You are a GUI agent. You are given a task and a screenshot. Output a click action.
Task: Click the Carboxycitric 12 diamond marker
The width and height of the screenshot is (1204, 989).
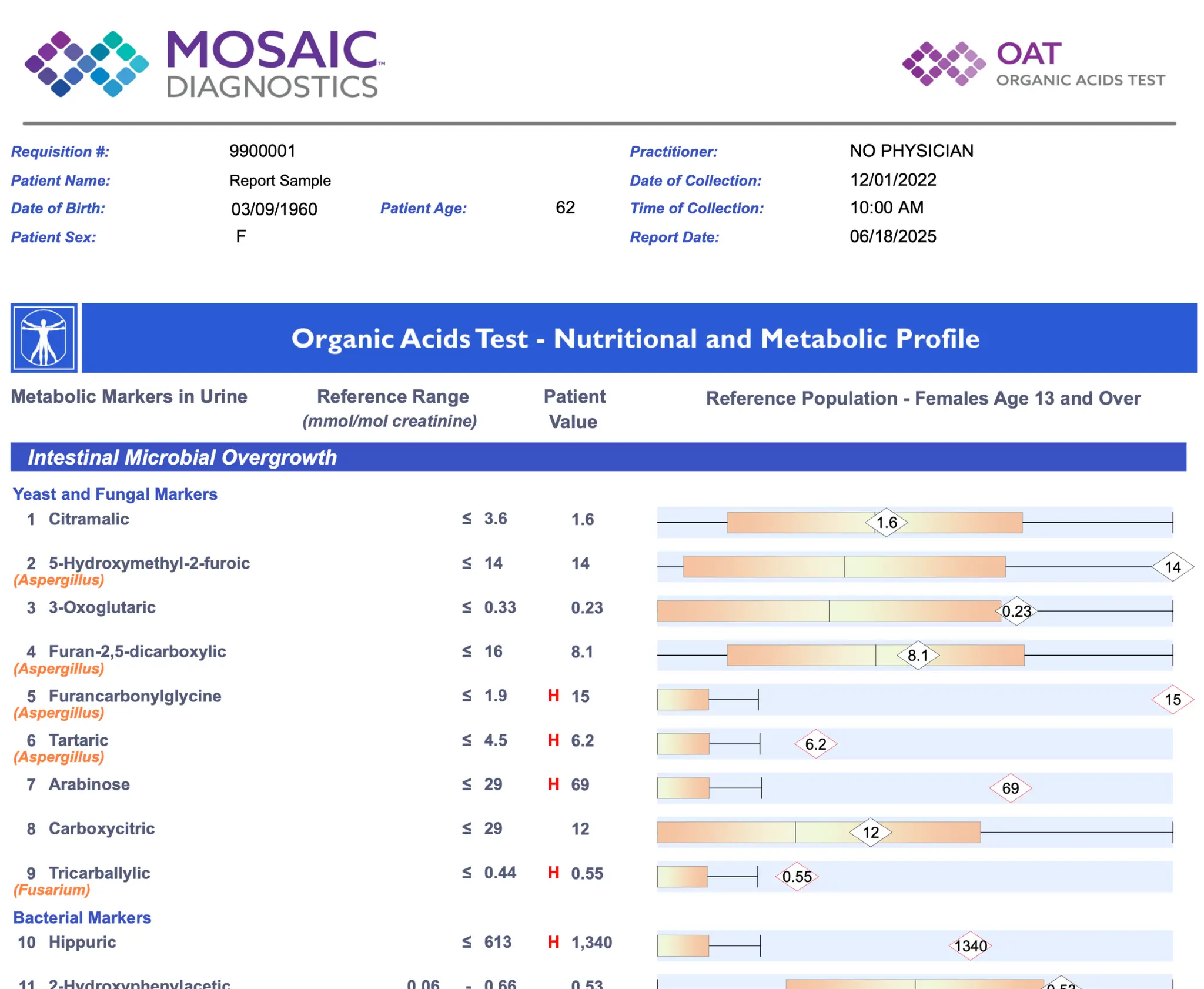click(x=870, y=832)
